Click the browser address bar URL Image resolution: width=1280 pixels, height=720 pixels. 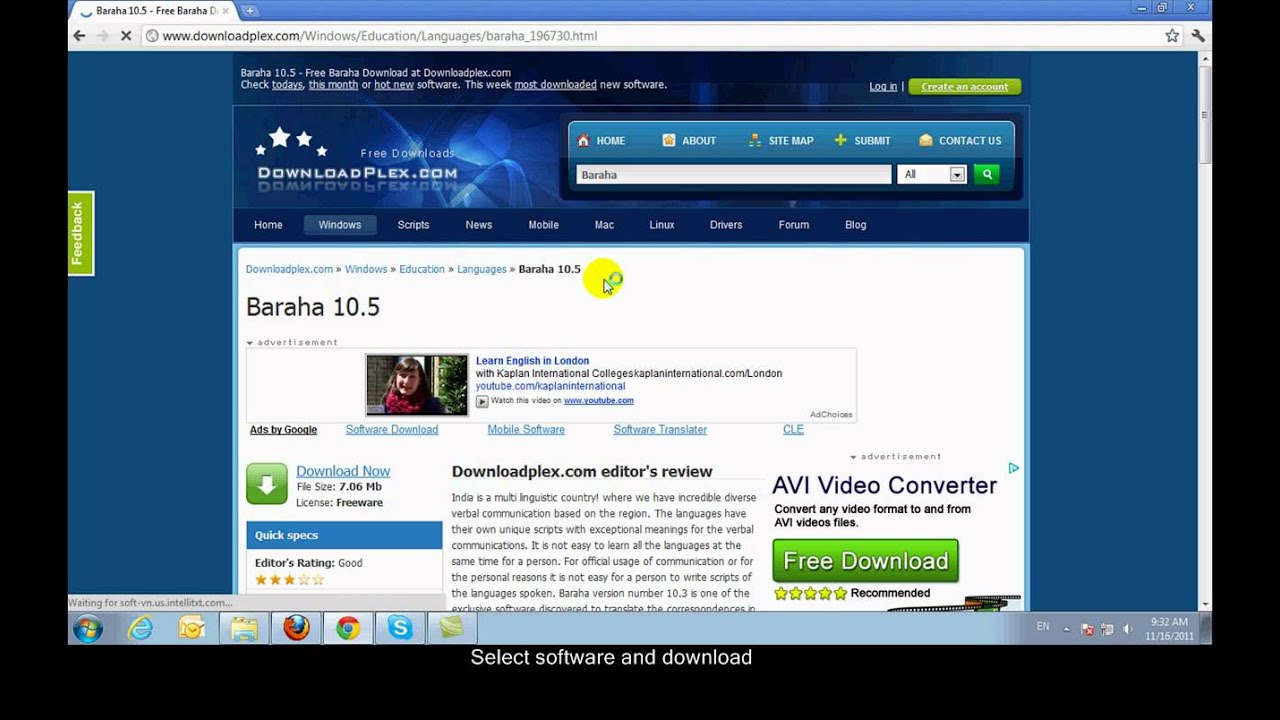click(x=380, y=36)
